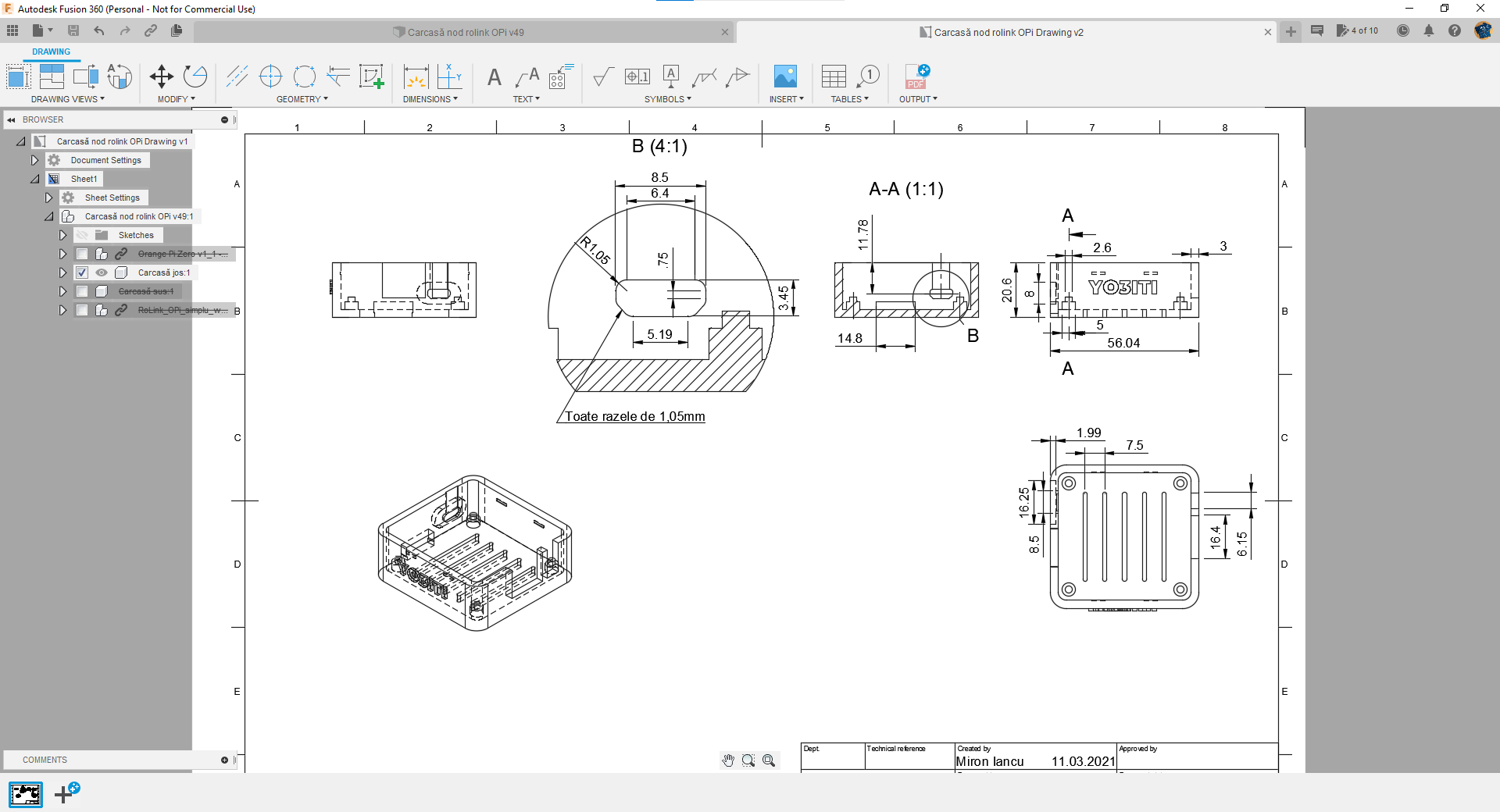This screenshot has width=1500, height=812.
Task: Select the Detail View tool
Action: click(x=120, y=77)
